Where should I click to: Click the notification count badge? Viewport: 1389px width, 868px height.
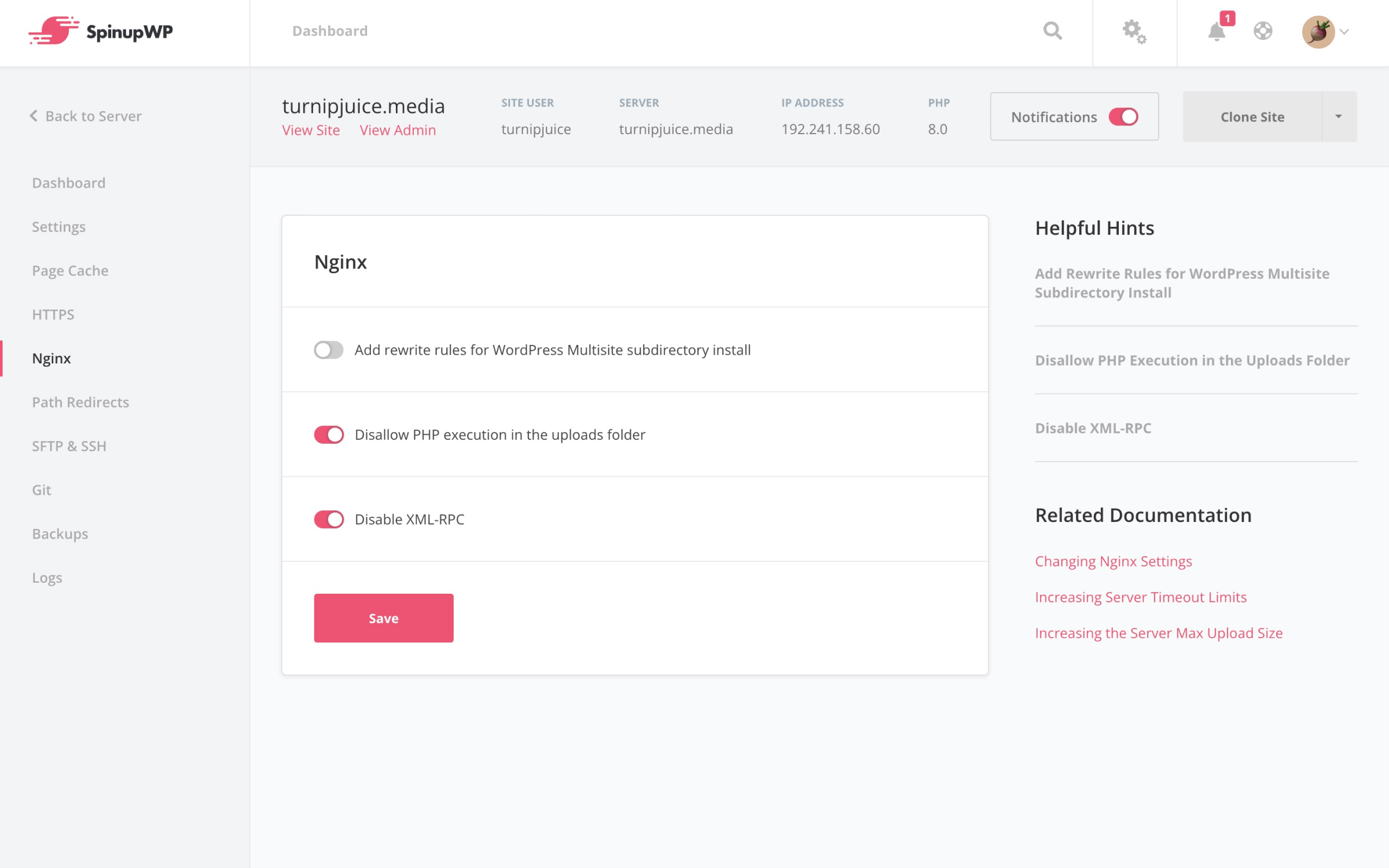(1227, 19)
